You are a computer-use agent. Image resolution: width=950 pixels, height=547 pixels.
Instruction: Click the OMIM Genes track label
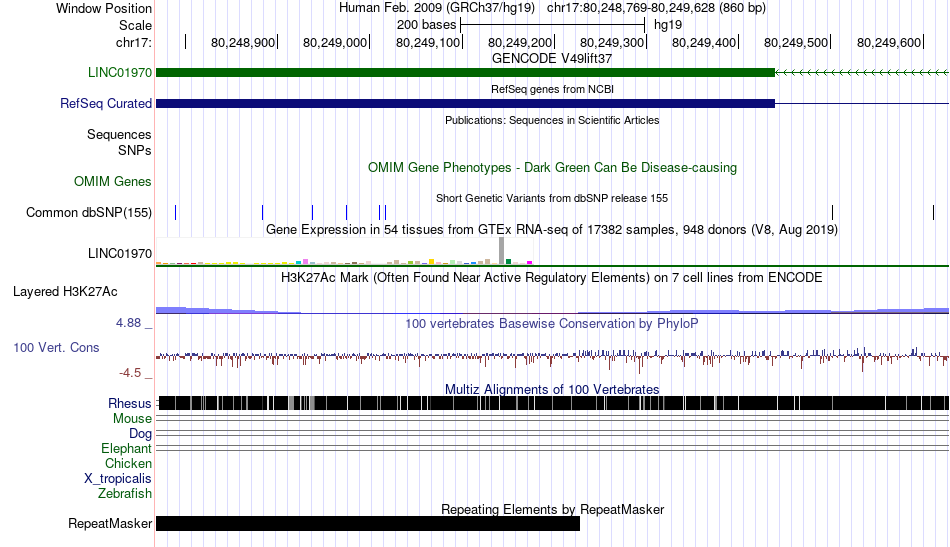[x=113, y=182]
